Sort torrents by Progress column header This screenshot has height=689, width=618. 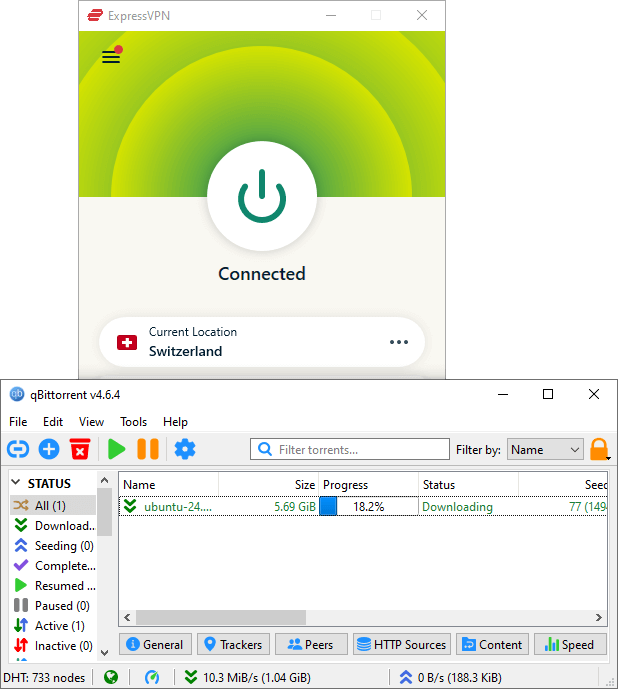pyautogui.click(x=368, y=485)
